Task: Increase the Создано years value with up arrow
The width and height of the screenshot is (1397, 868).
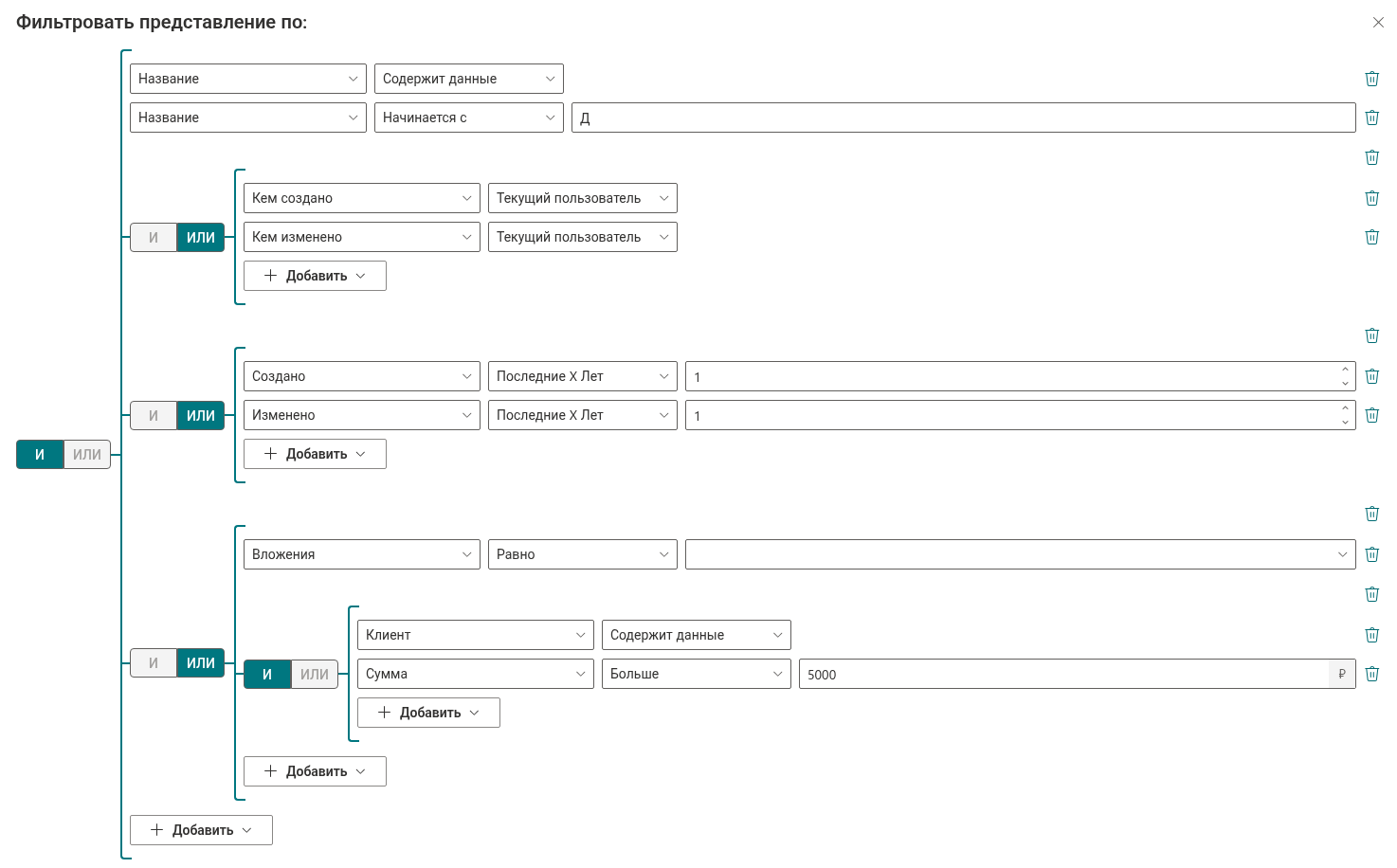Action: tap(1345, 370)
